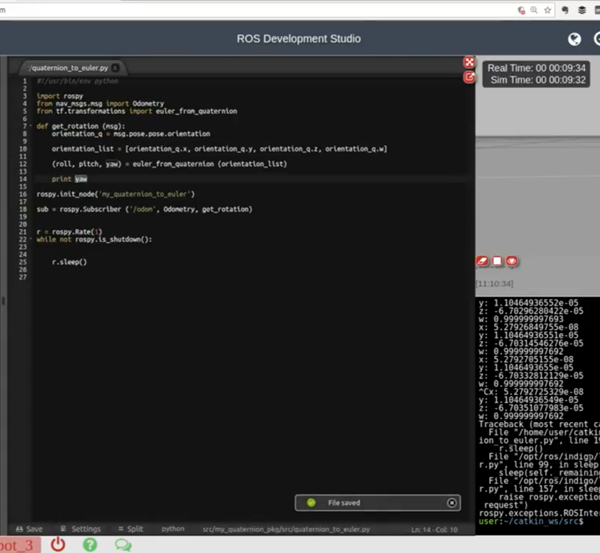Click the red expand editor icon
Viewport: 600px width, 553px height.
pyautogui.click(x=469, y=62)
